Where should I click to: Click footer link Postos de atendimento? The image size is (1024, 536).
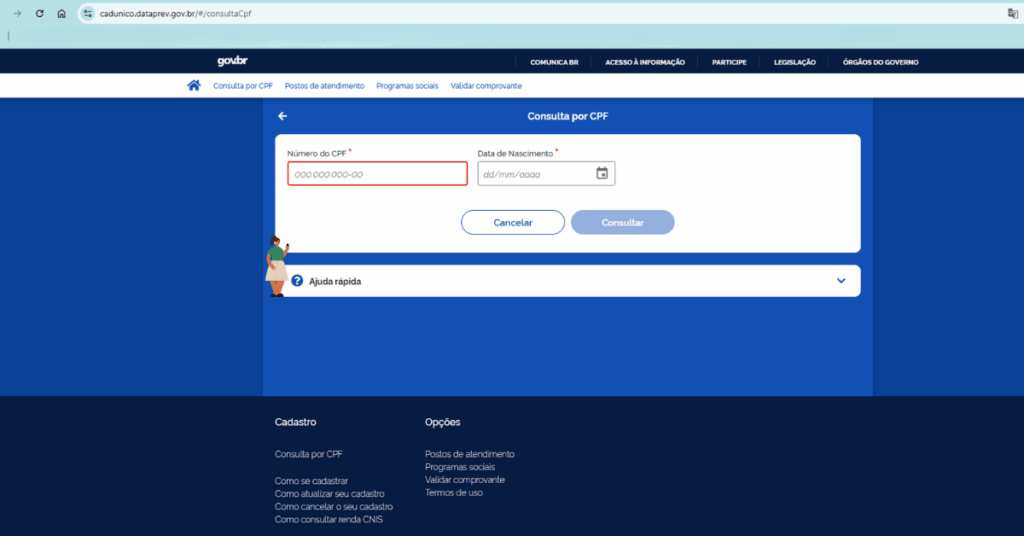[470, 454]
